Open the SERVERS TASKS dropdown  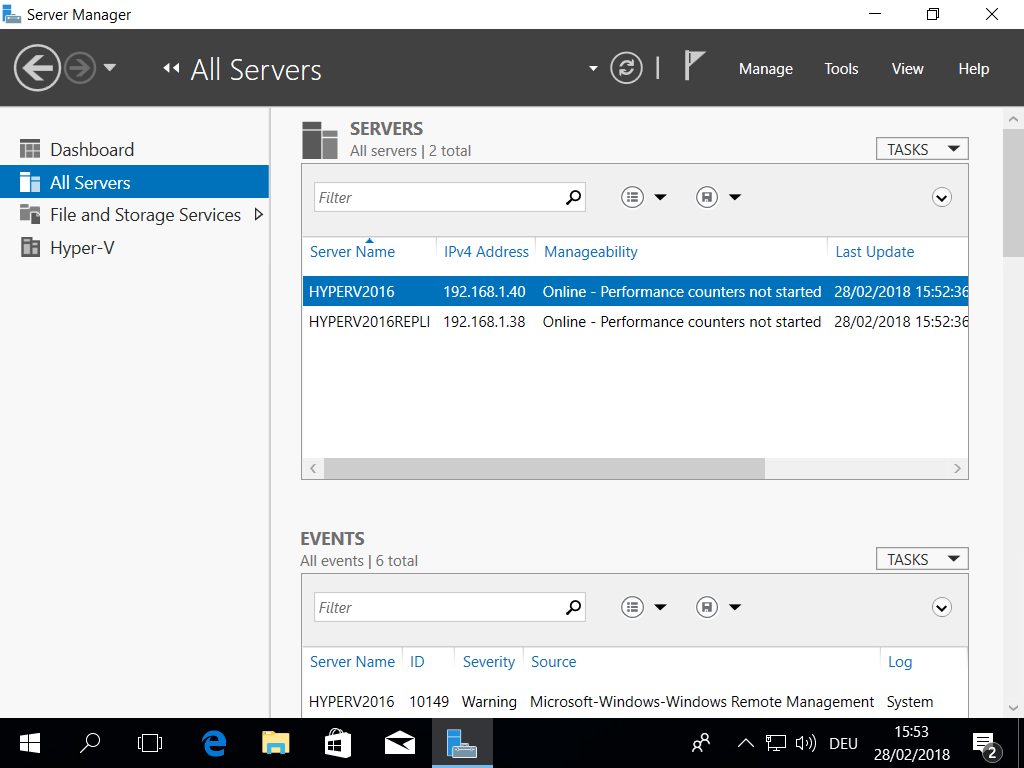click(921, 148)
